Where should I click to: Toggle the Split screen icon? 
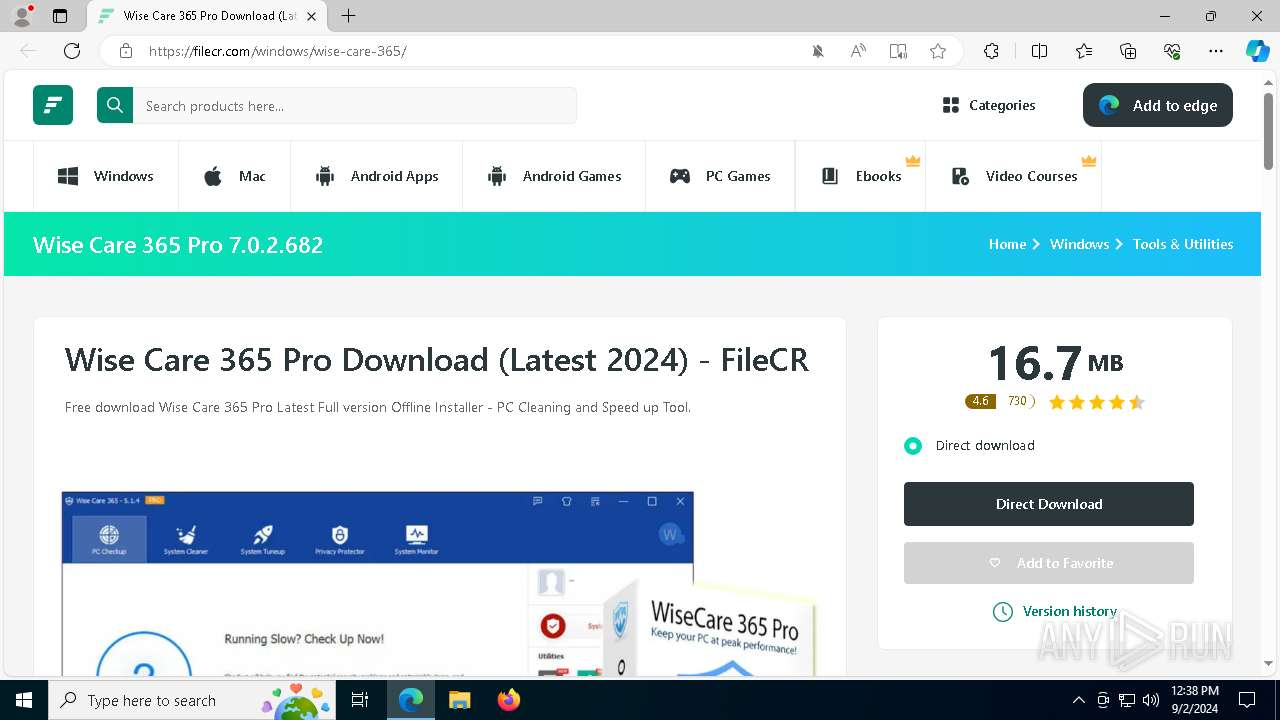pyautogui.click(x=1039, y=51)
